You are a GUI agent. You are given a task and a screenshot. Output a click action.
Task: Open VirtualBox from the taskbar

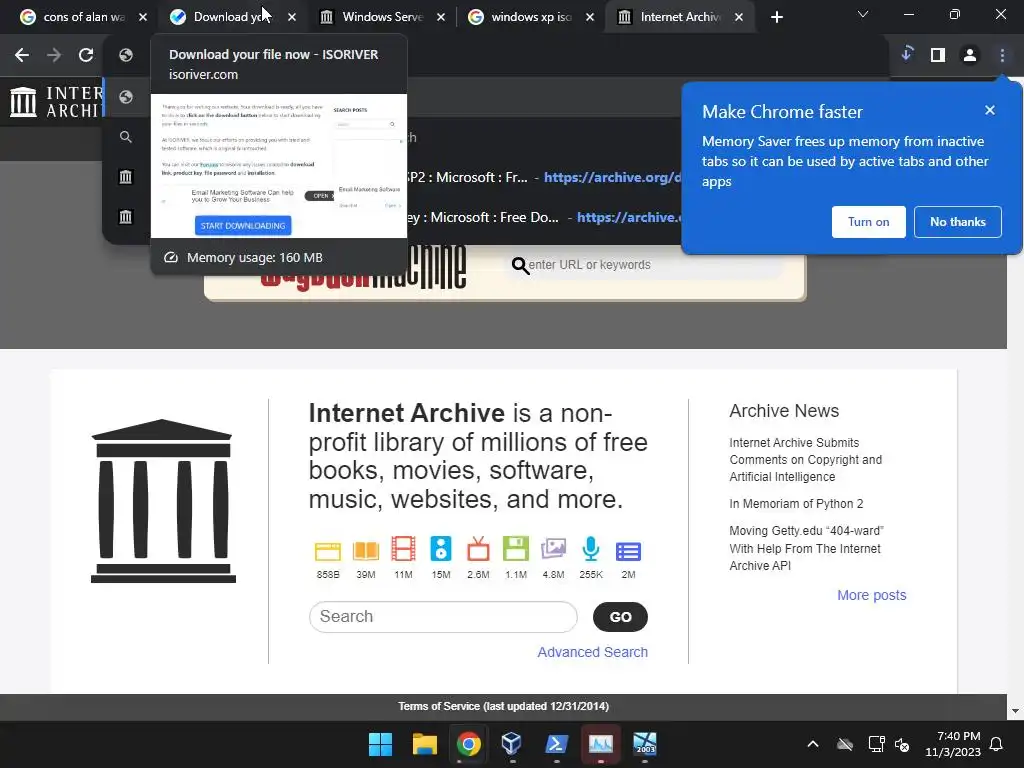coord(511,744)
